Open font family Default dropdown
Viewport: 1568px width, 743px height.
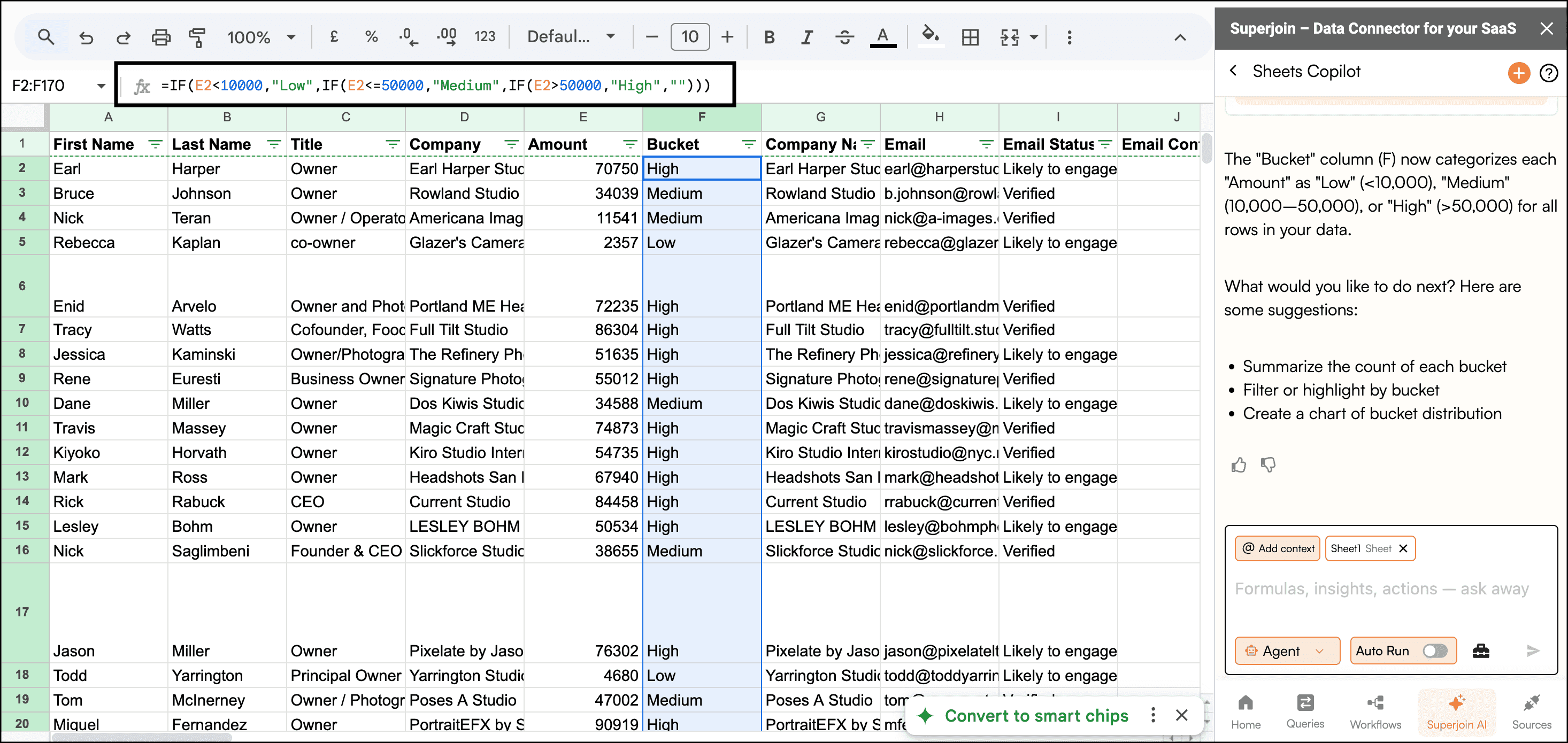point(571,37)
